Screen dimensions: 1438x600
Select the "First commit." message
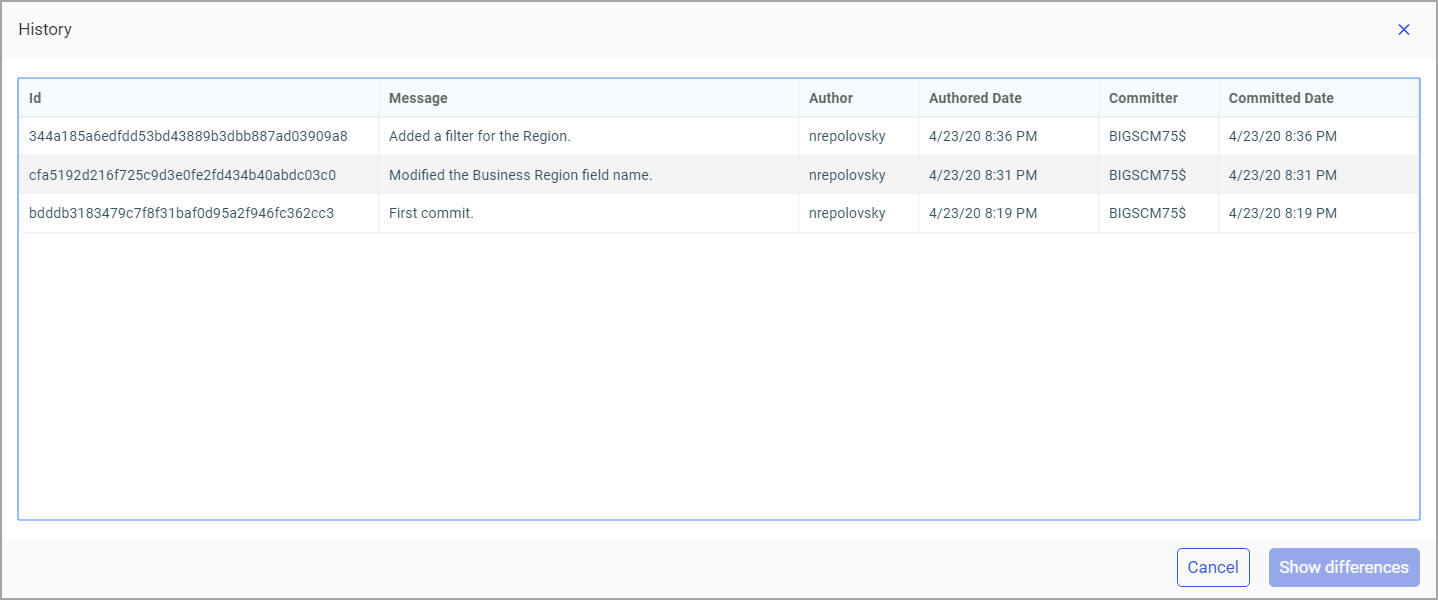431,213
